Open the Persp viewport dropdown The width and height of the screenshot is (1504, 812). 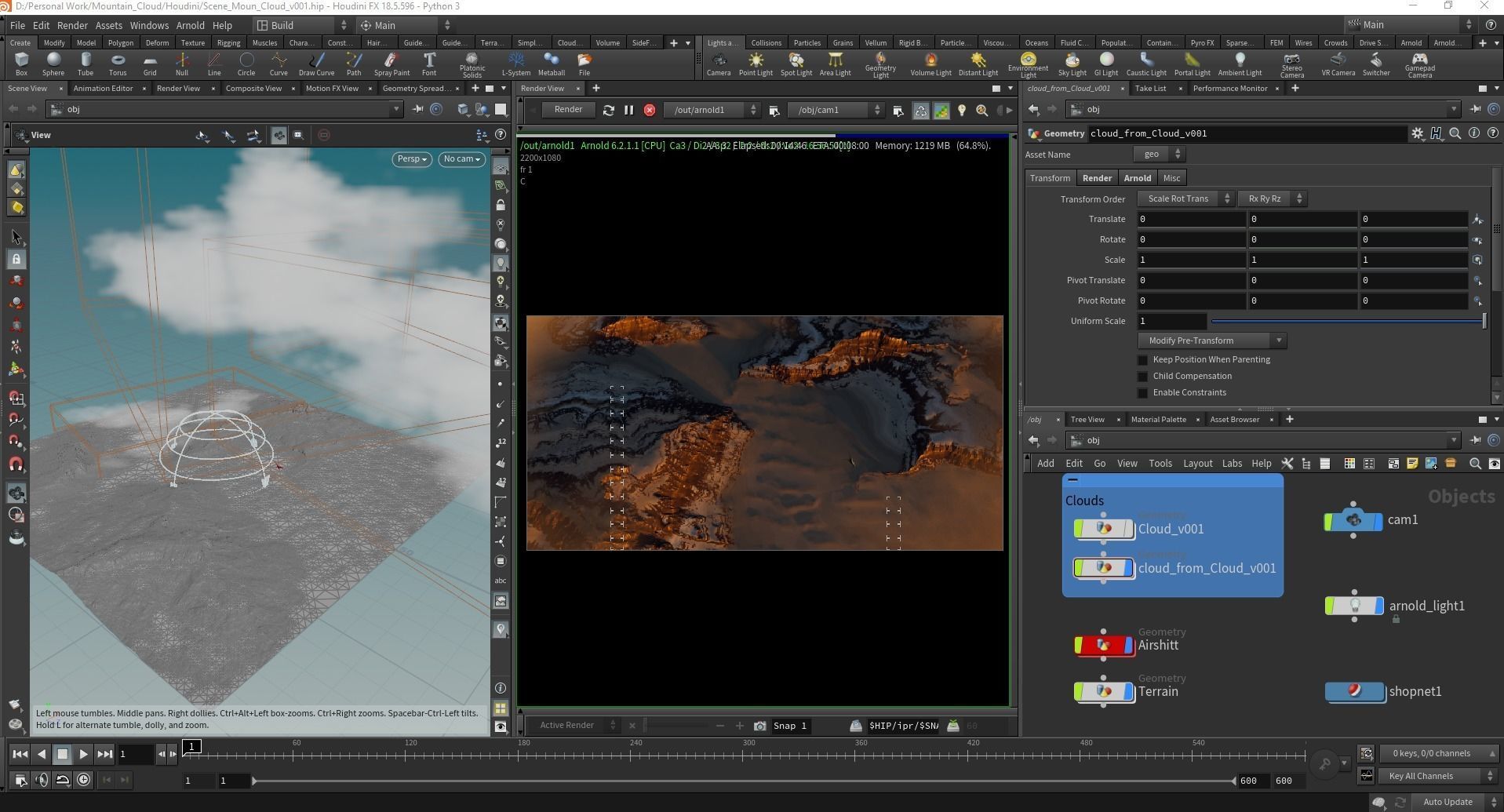pos(412,158)
